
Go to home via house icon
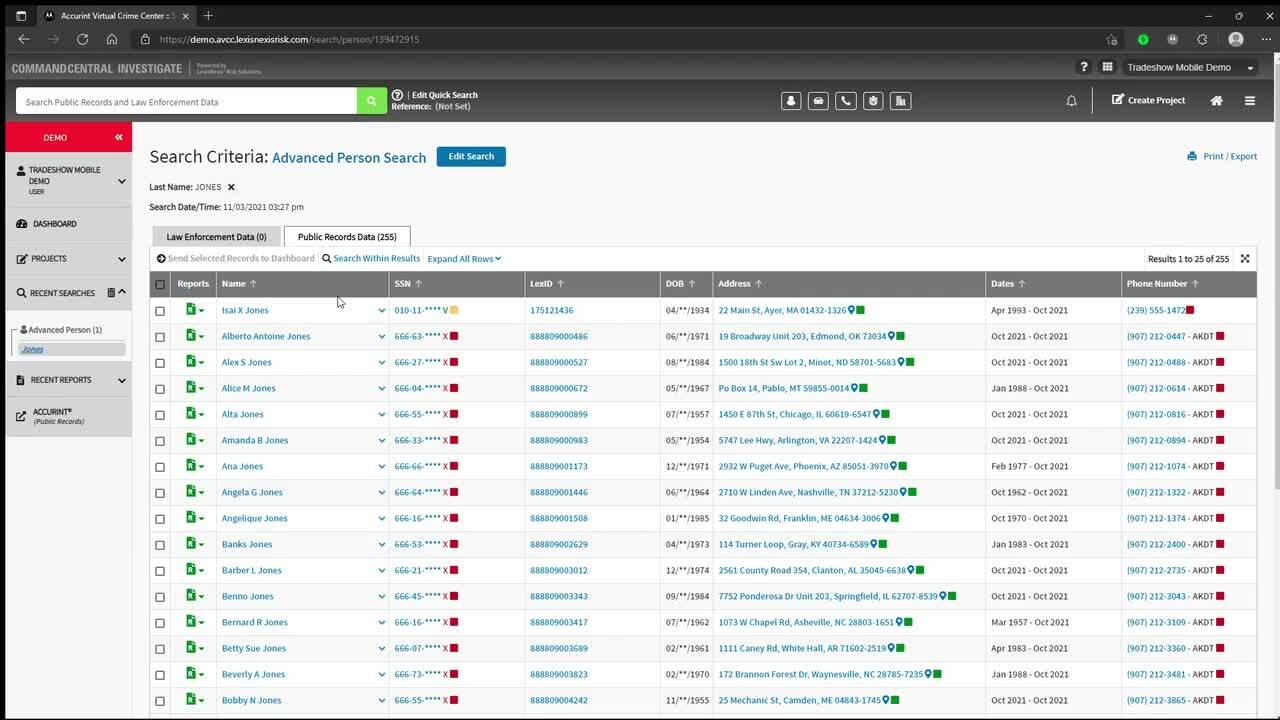tap(1216, 101)
